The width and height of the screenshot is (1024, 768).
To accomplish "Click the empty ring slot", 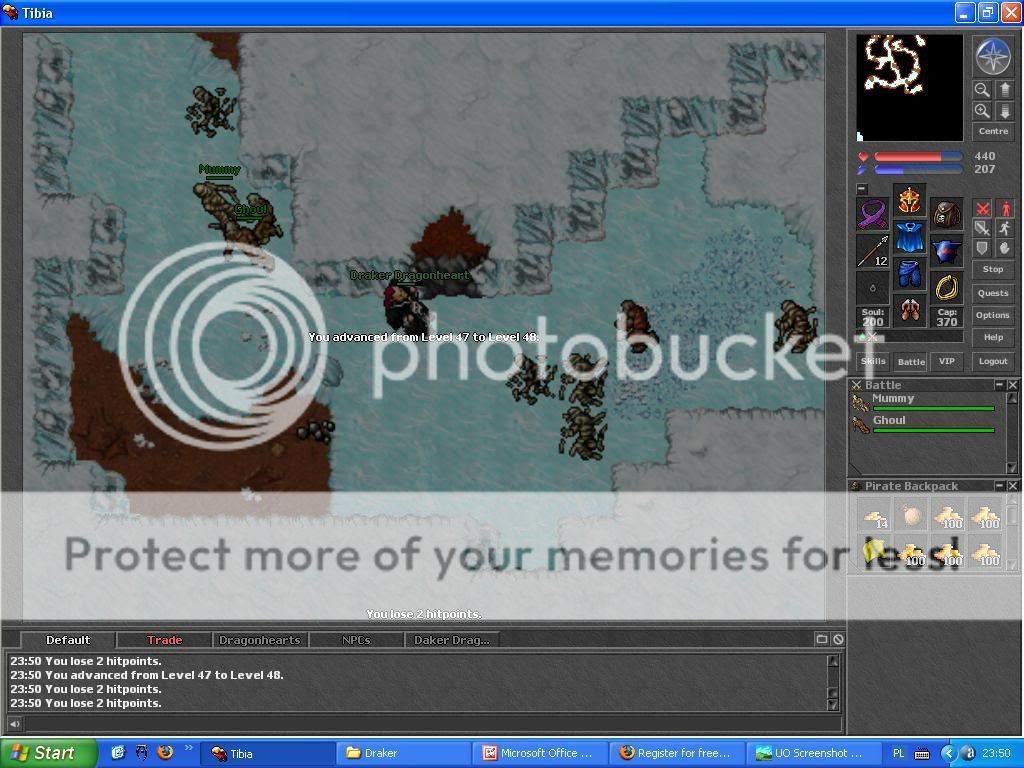I will tap(872, 288).
